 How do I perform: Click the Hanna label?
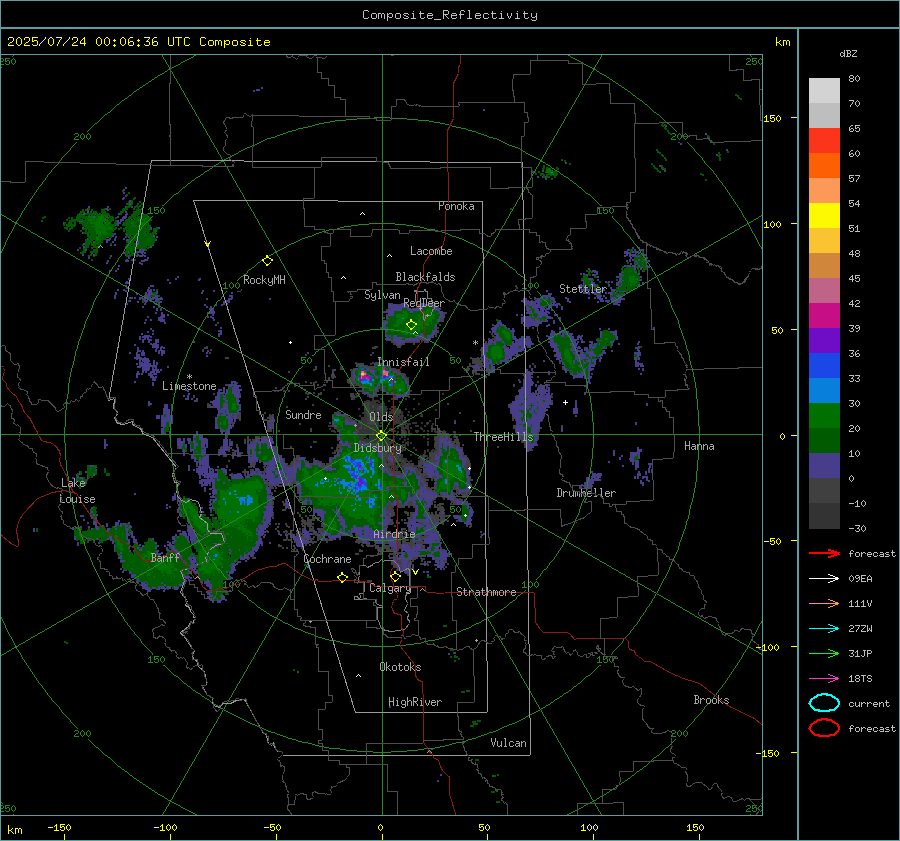[699, 446]
